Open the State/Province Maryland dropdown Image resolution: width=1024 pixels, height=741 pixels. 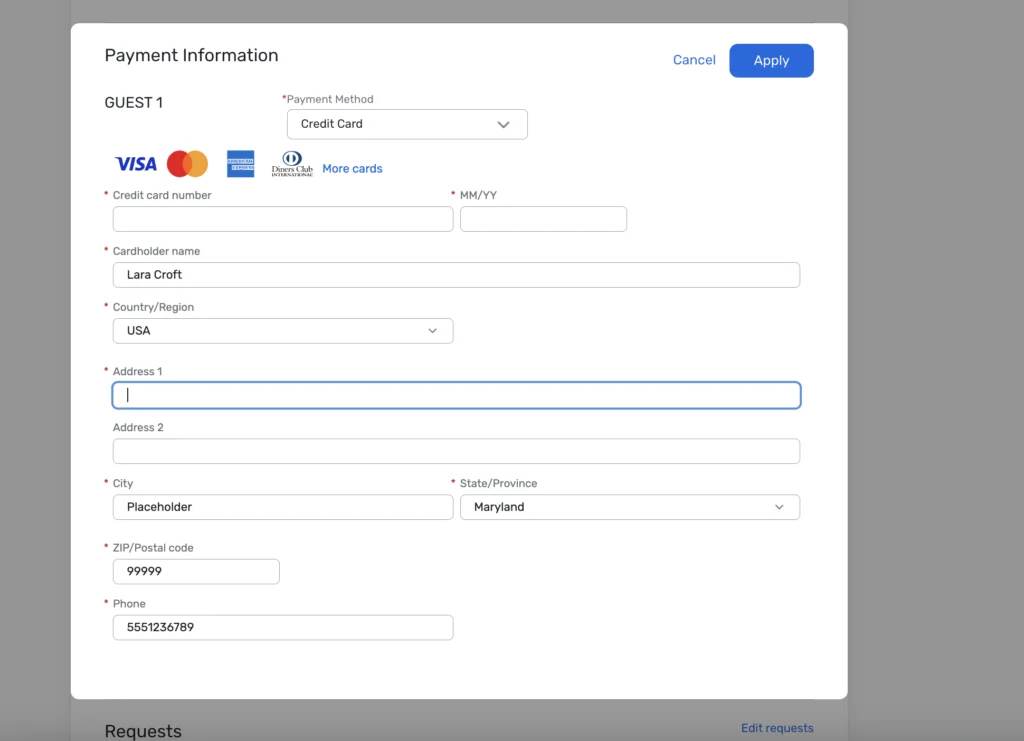click(x=629, y=507)
